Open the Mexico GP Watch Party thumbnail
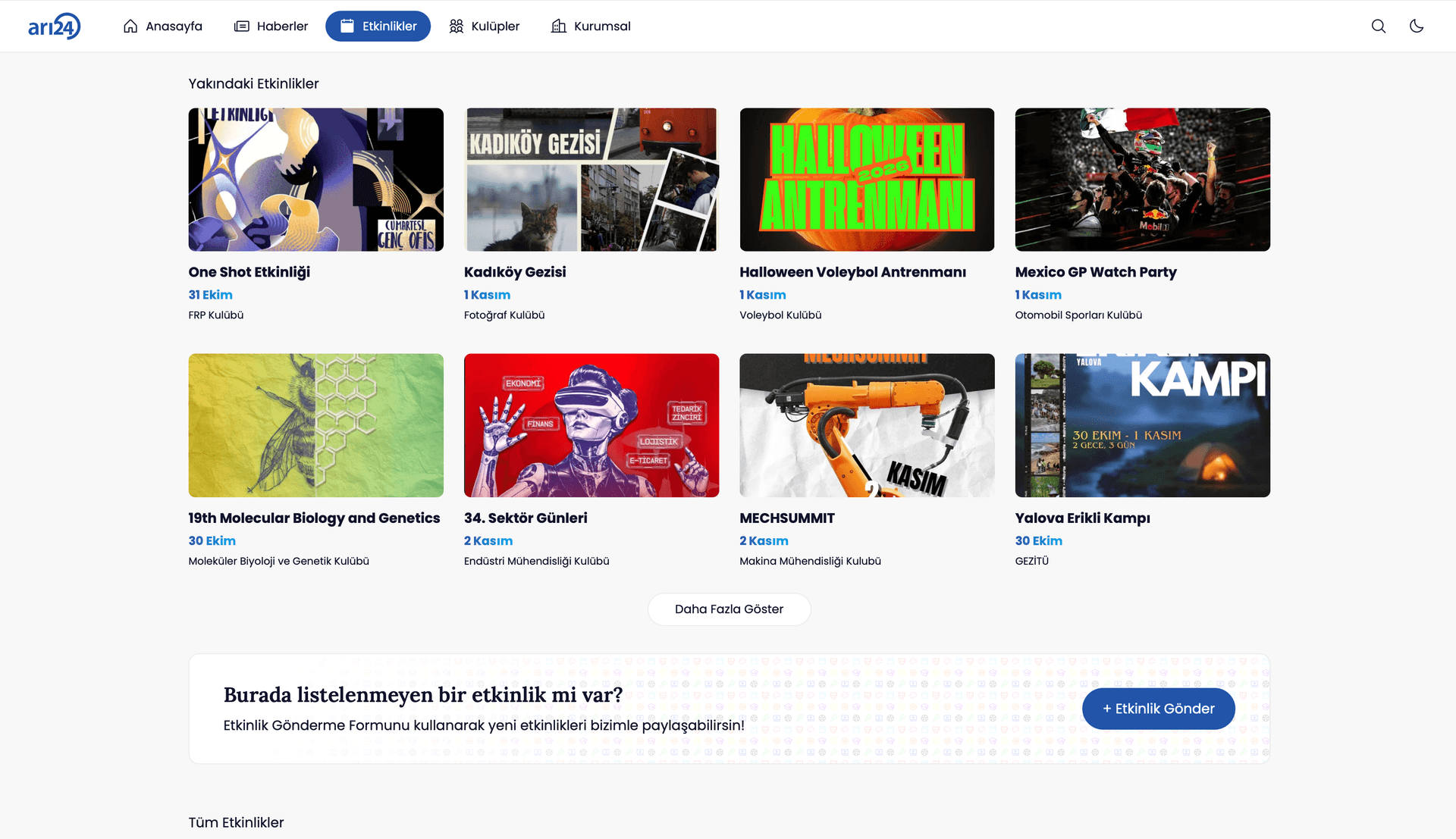Screen dimensions: 1456x839 (1142, 180)
